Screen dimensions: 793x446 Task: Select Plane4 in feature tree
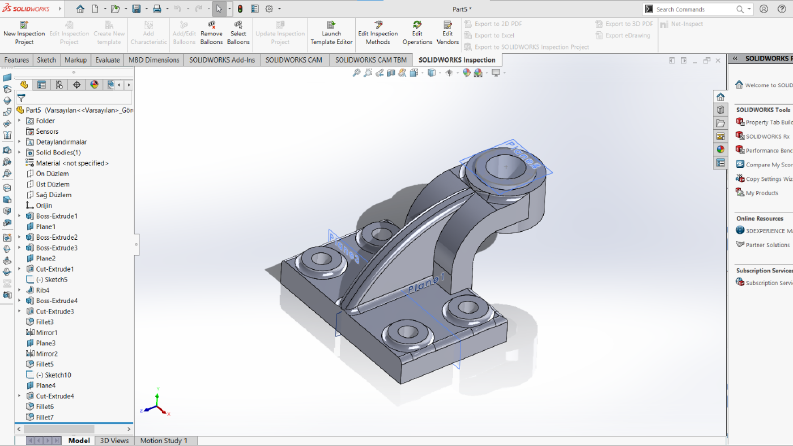click(46, 385)
